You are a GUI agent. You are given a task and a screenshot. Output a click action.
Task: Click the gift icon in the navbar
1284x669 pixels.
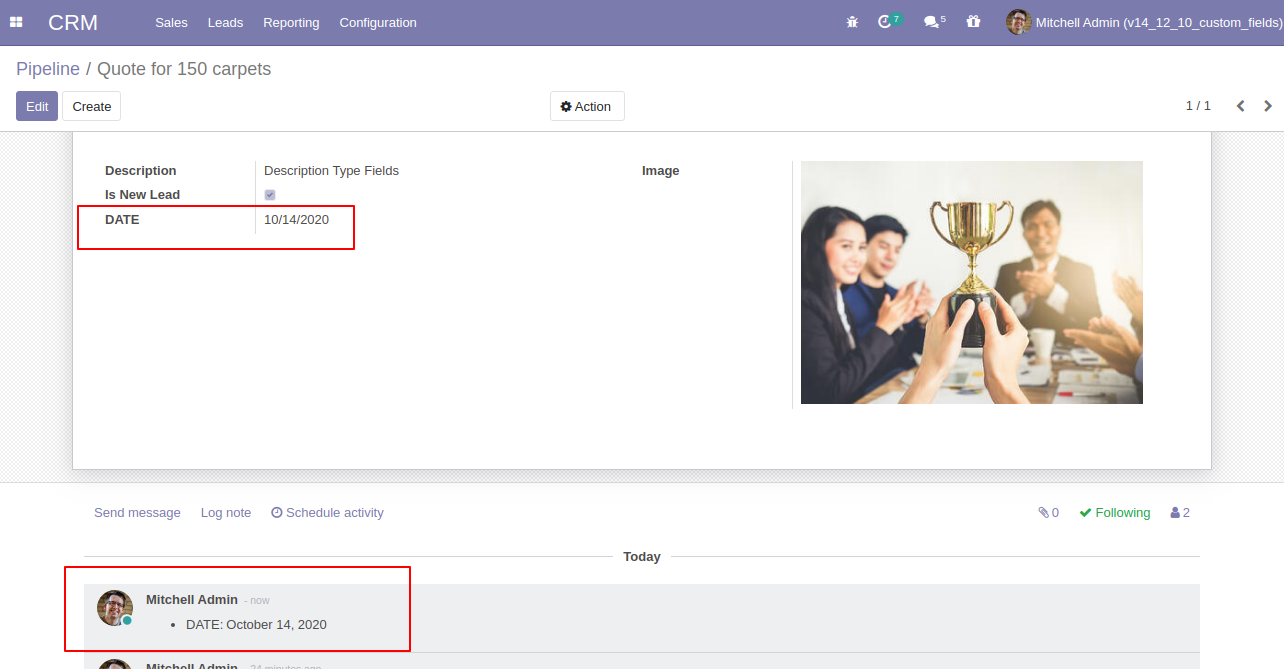point(973,22)
